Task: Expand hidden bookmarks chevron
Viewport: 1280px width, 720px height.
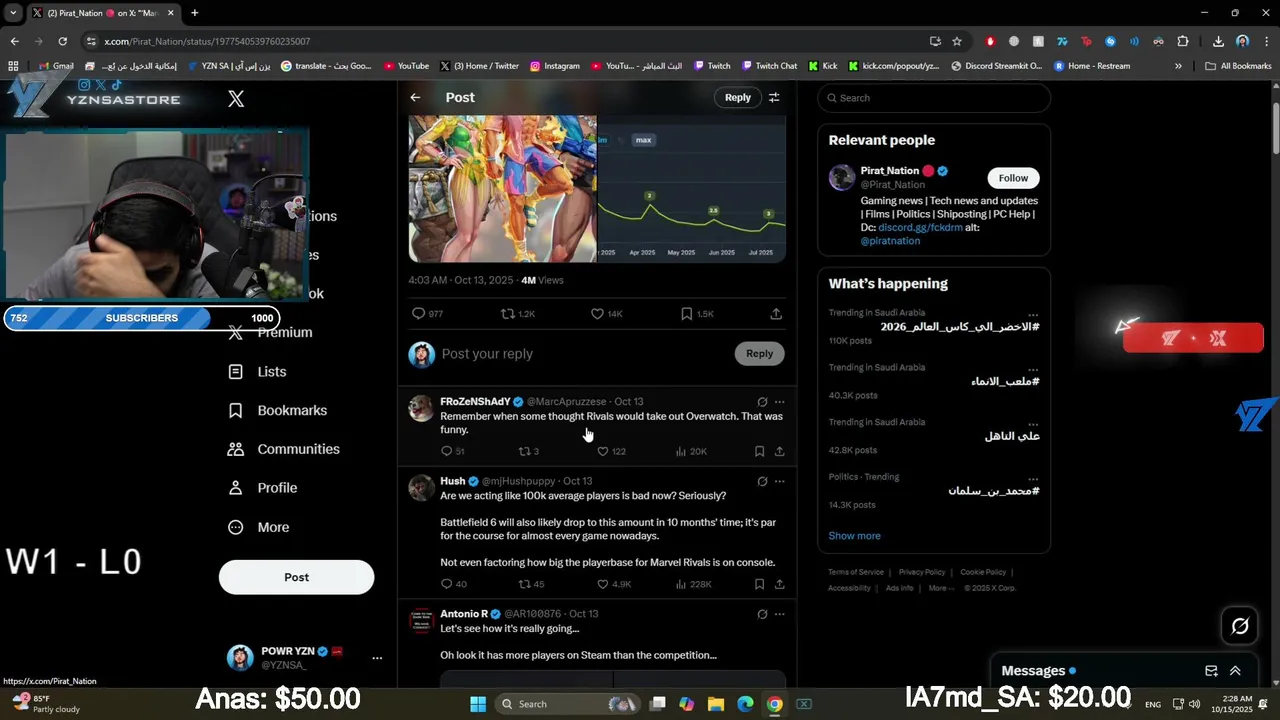Action: tap(1178, 66)
